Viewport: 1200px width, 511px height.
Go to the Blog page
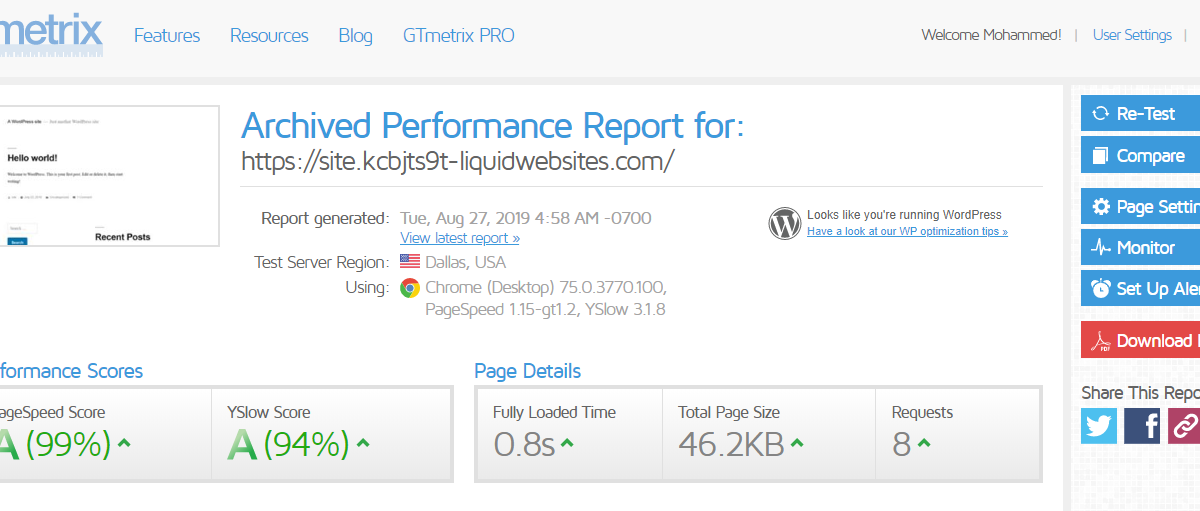pyautogui.click(x=355, y=35)
